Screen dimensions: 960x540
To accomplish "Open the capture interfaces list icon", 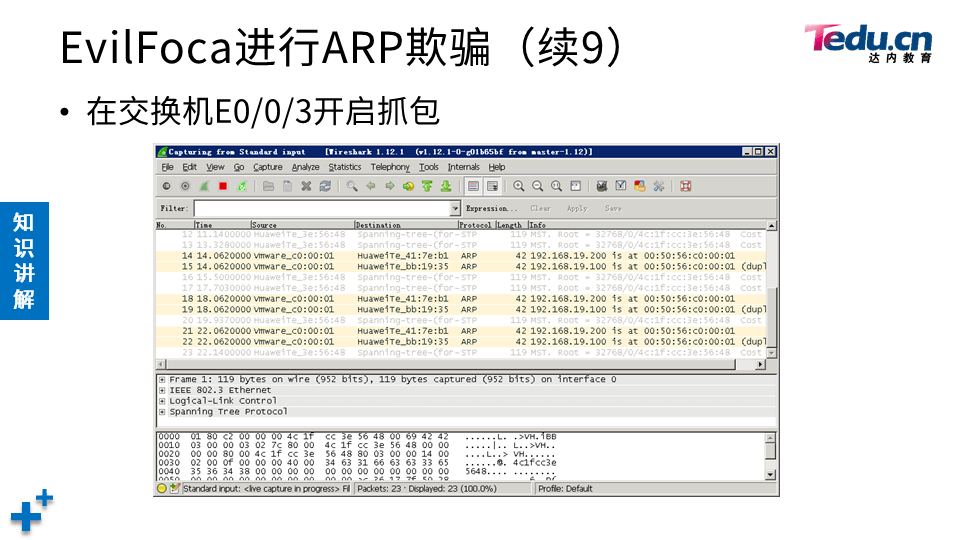I will click(167, 186).
